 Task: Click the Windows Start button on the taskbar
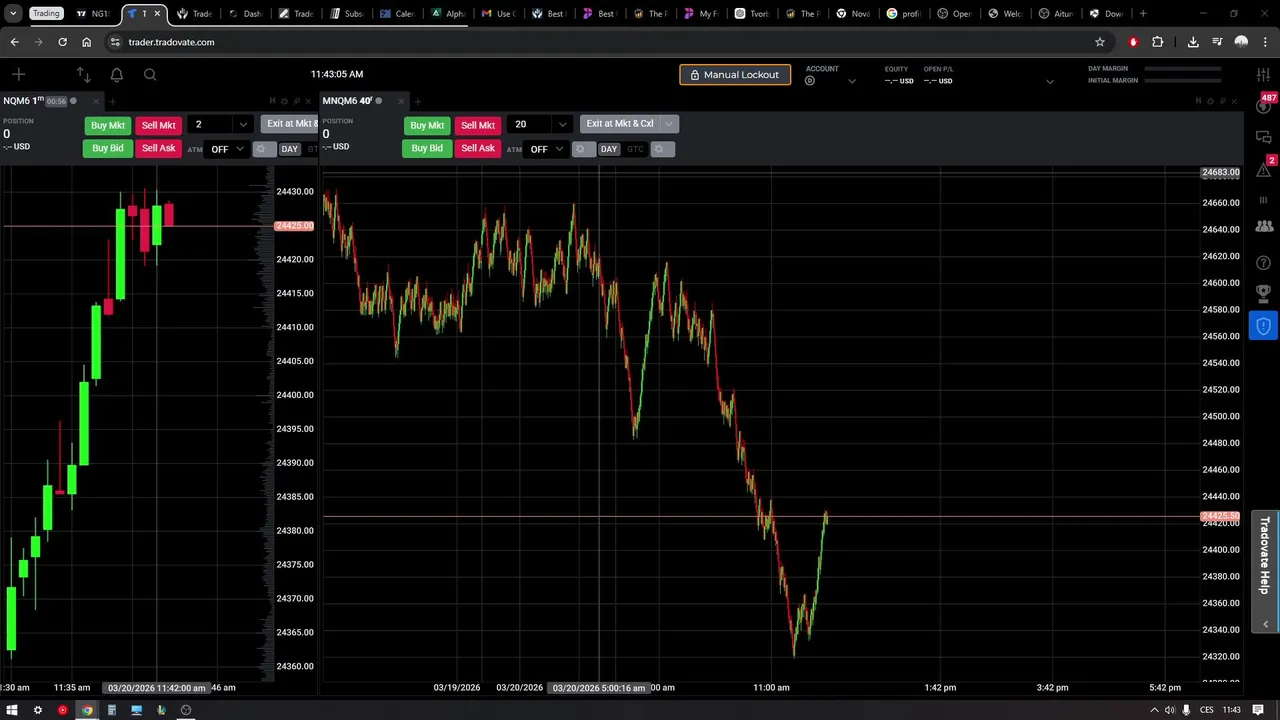[x=12, y=710]
